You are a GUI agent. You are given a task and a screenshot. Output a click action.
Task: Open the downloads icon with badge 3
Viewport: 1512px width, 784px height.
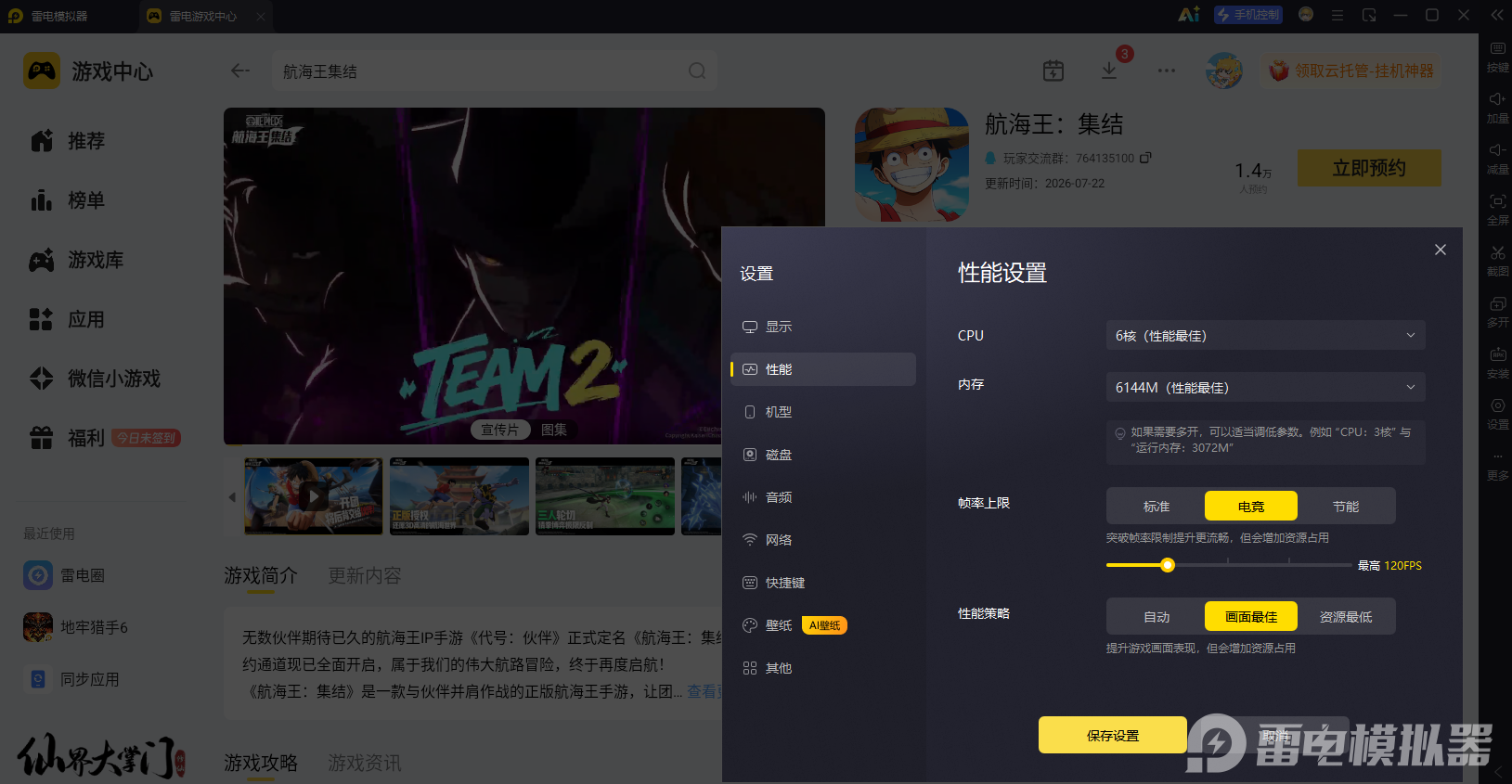click(x=1109, y=71)
